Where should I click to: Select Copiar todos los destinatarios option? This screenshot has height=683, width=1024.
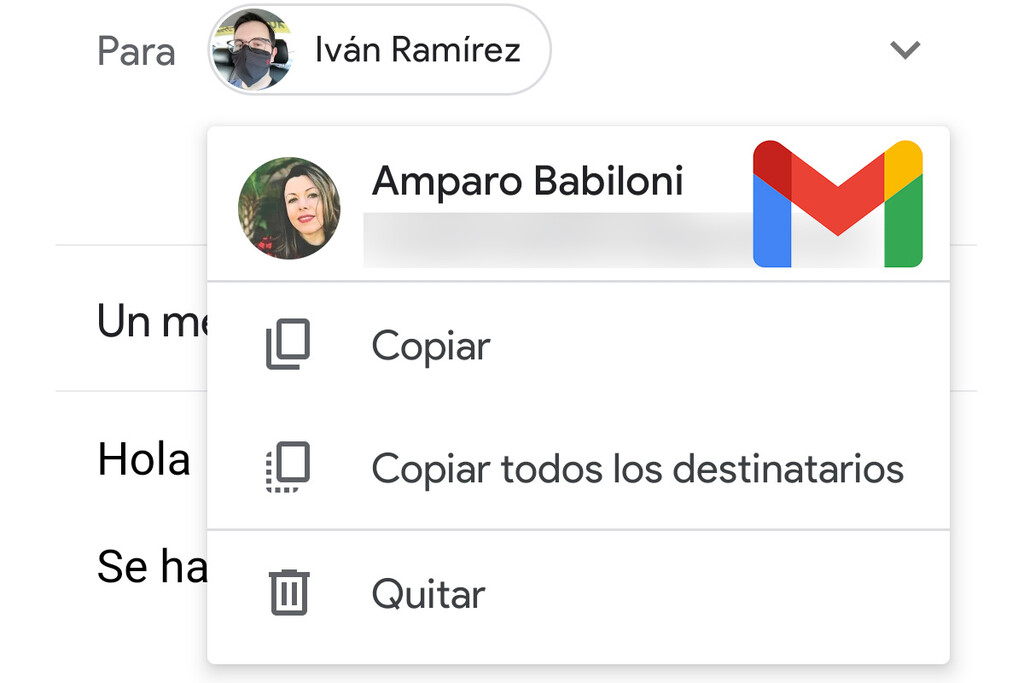(638, 467)
